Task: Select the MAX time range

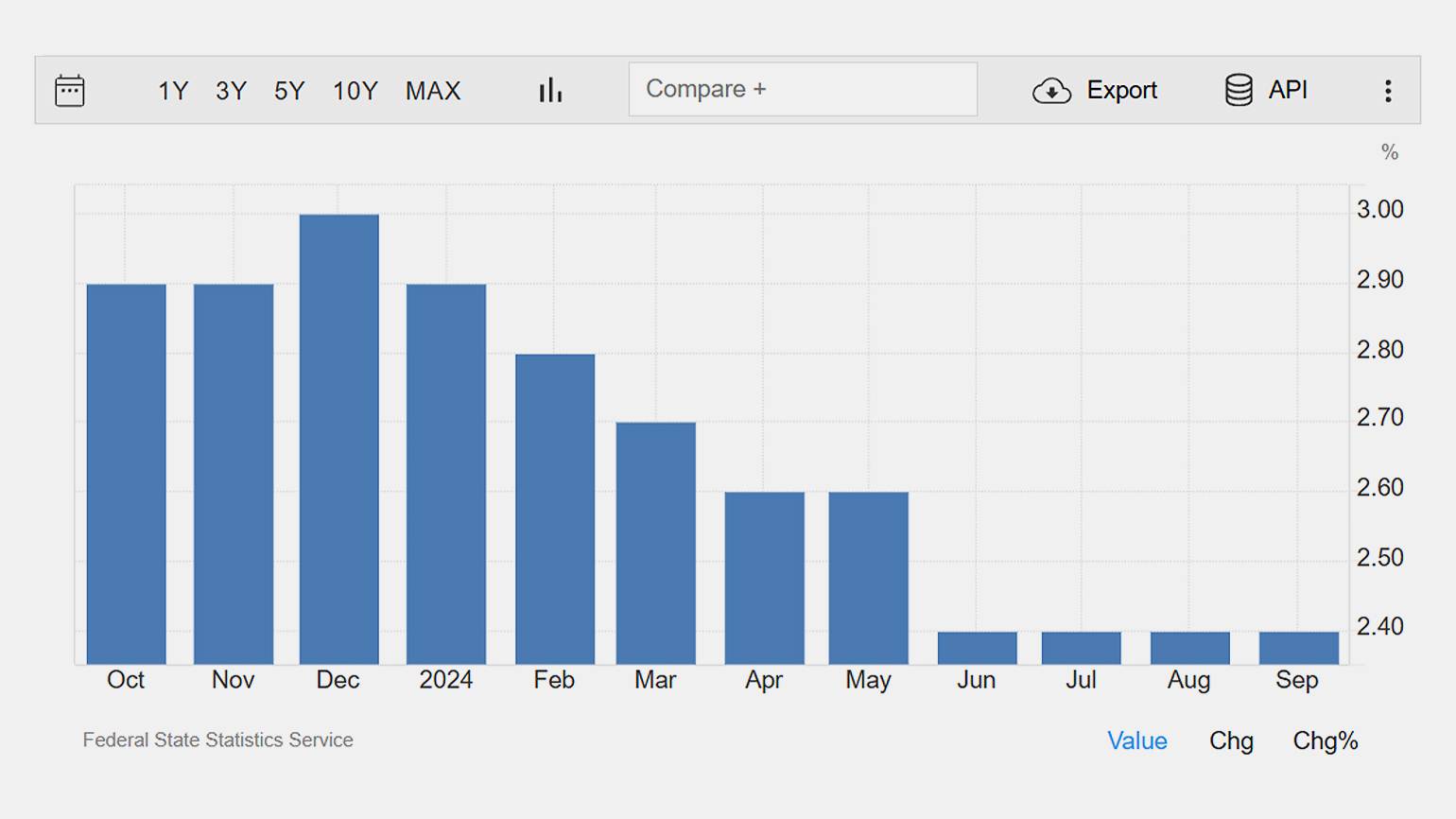Action: [433, 91]
